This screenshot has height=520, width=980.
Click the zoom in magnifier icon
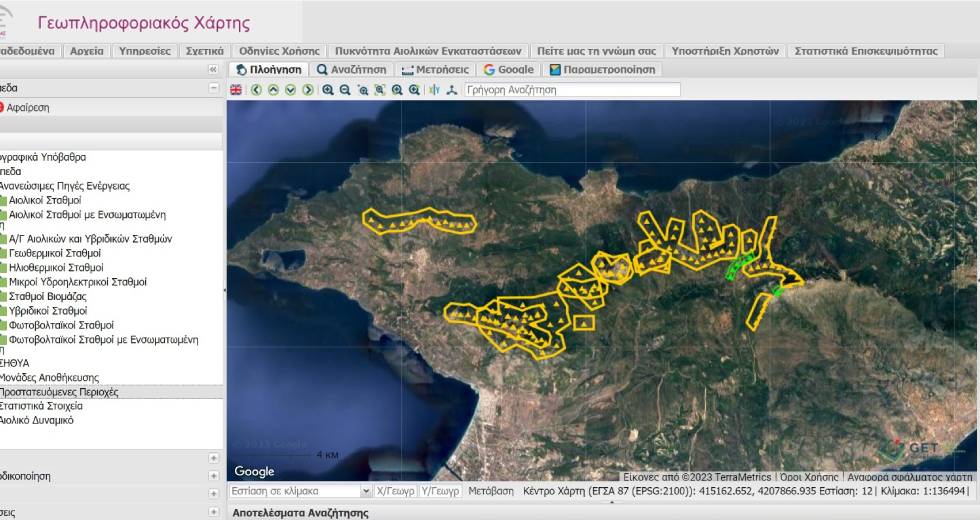(328, 90)
